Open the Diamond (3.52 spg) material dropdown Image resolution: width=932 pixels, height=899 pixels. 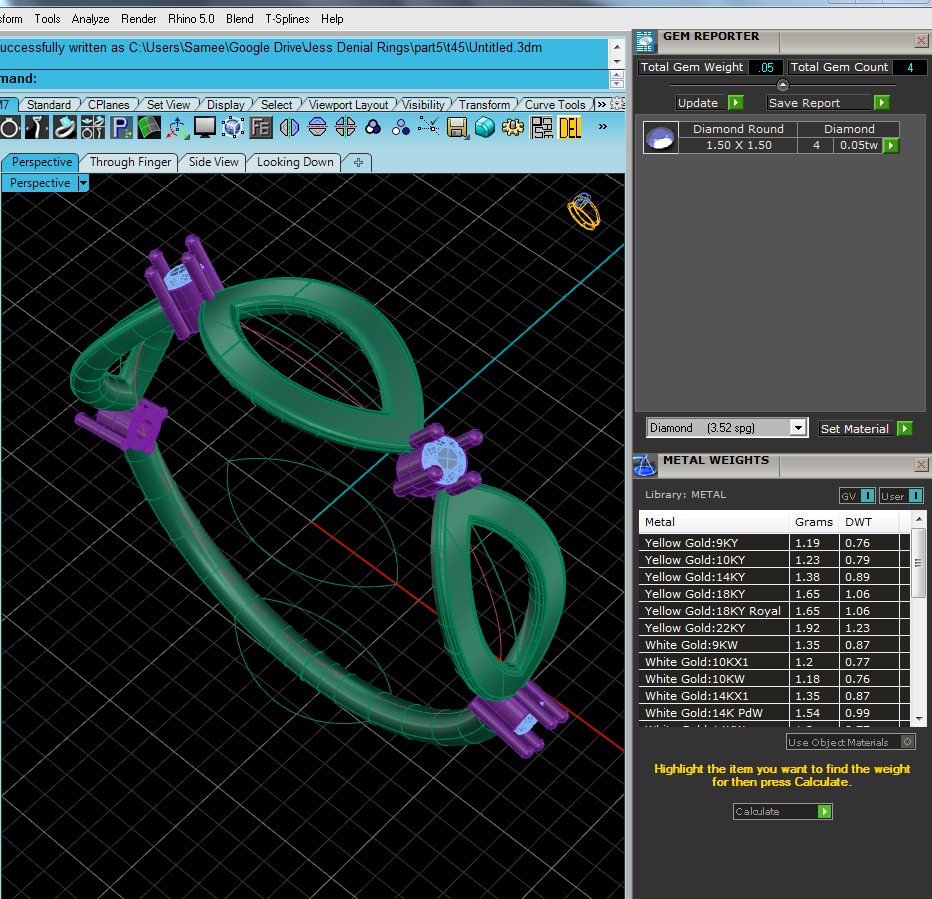pos(727,428)
